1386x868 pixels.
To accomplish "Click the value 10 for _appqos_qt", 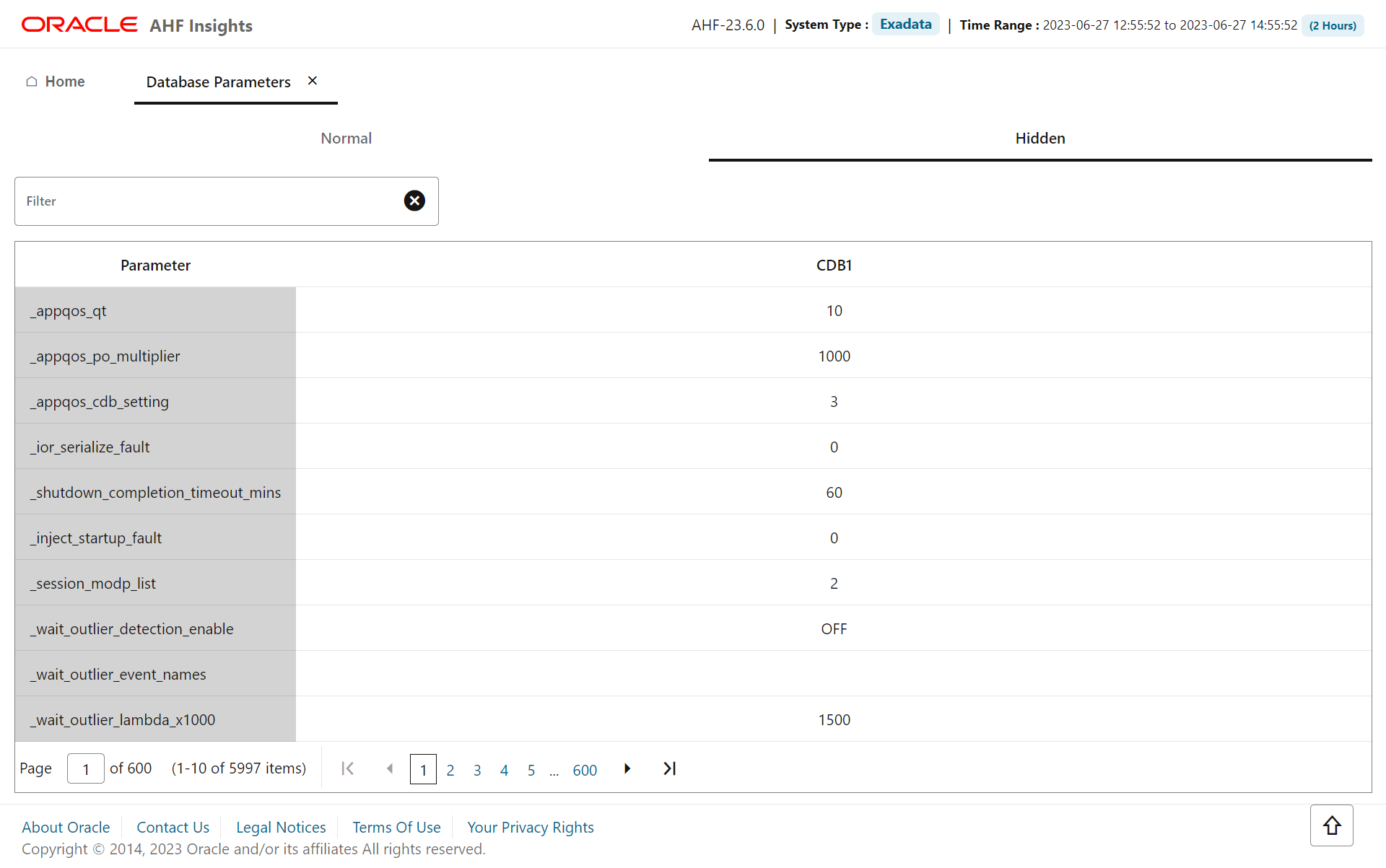I will pos(834,311).
